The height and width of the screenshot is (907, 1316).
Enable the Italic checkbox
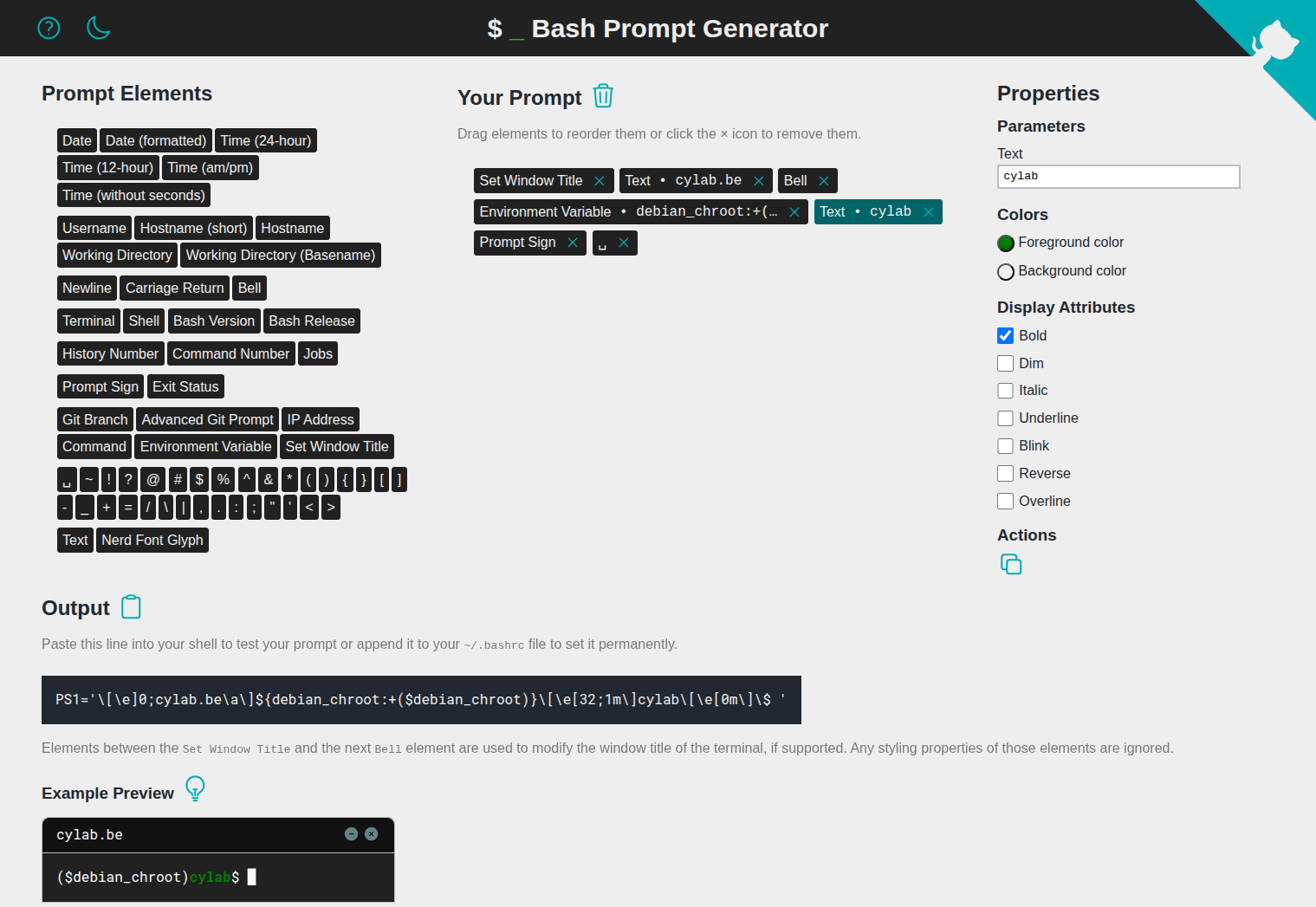pyautogui.click(x=1005, y=391)
